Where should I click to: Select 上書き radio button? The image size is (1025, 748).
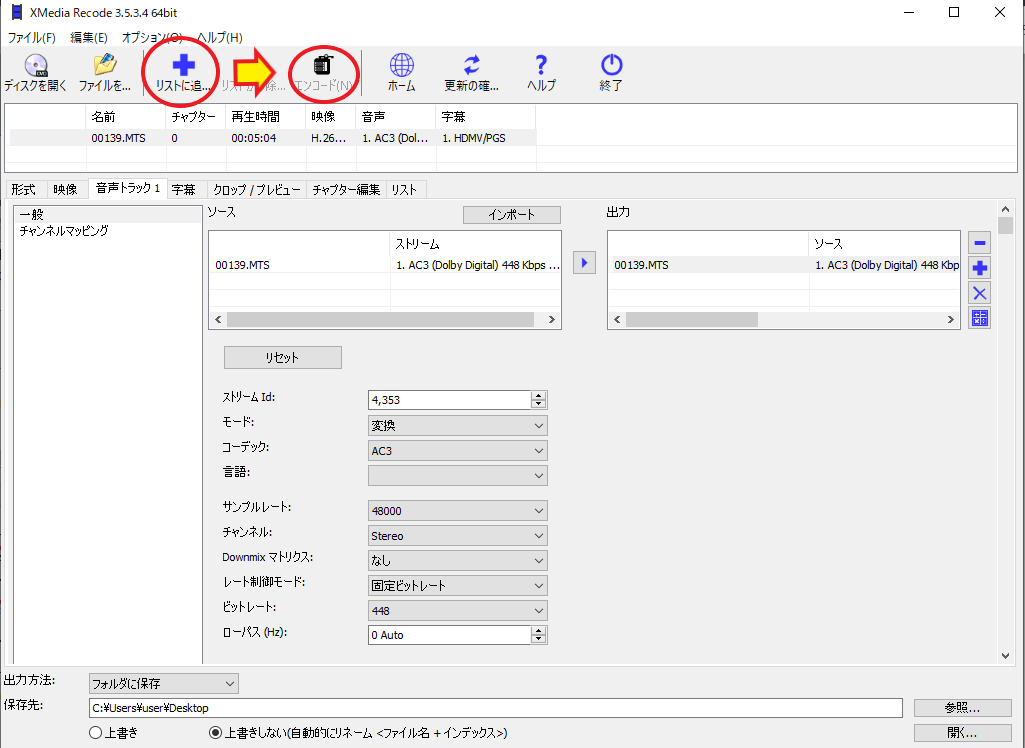tap(95, 733)
